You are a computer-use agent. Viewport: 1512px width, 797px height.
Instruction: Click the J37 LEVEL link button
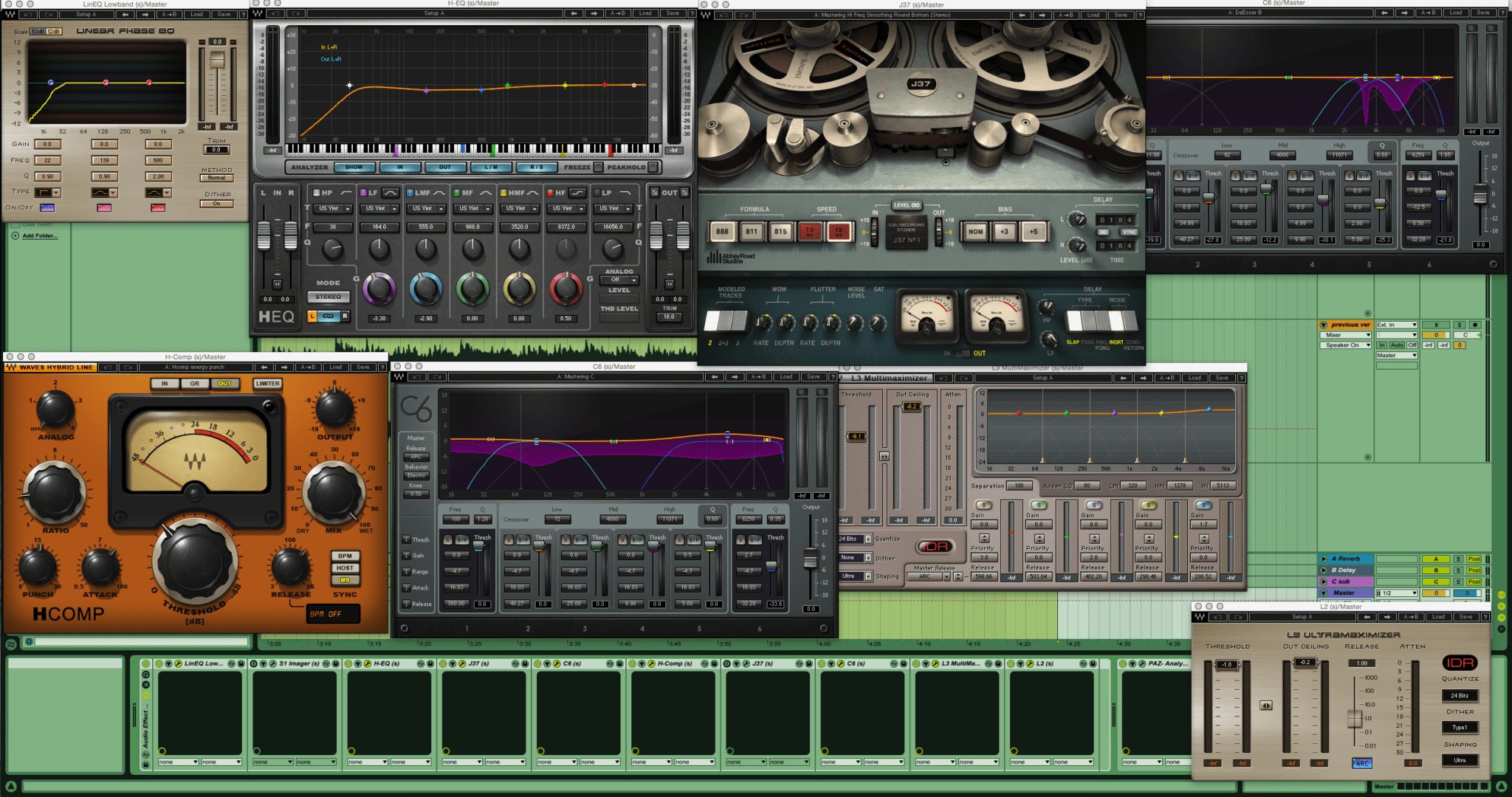pos(906,205)
